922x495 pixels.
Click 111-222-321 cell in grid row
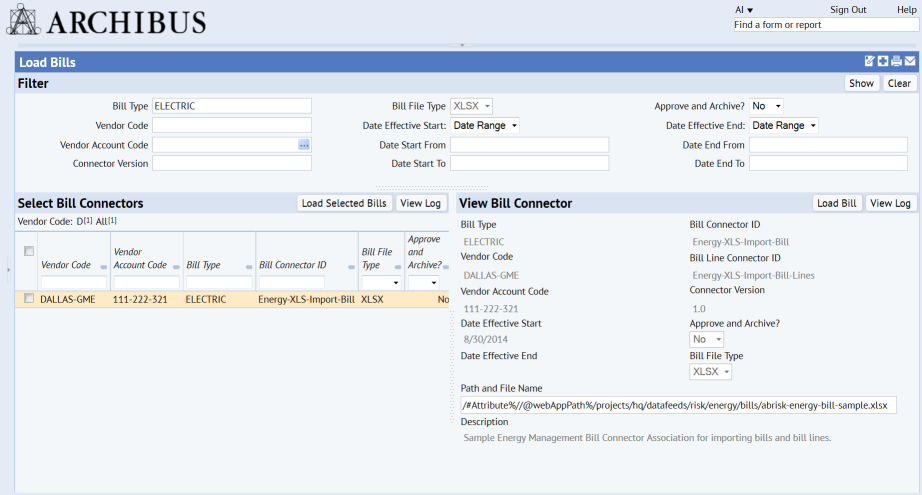click(140, 299)
